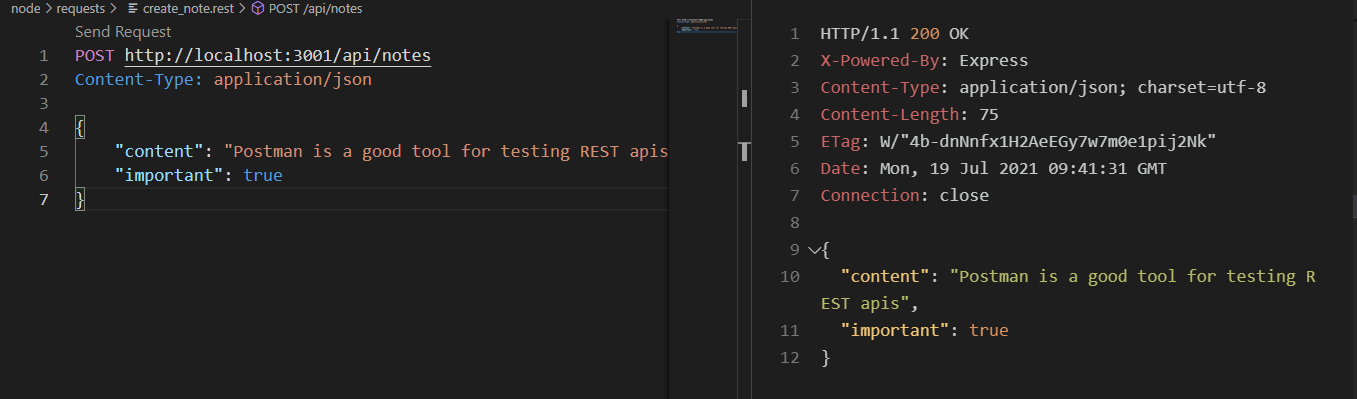Click the minimap preview of the request file

[x=705, y=26]
